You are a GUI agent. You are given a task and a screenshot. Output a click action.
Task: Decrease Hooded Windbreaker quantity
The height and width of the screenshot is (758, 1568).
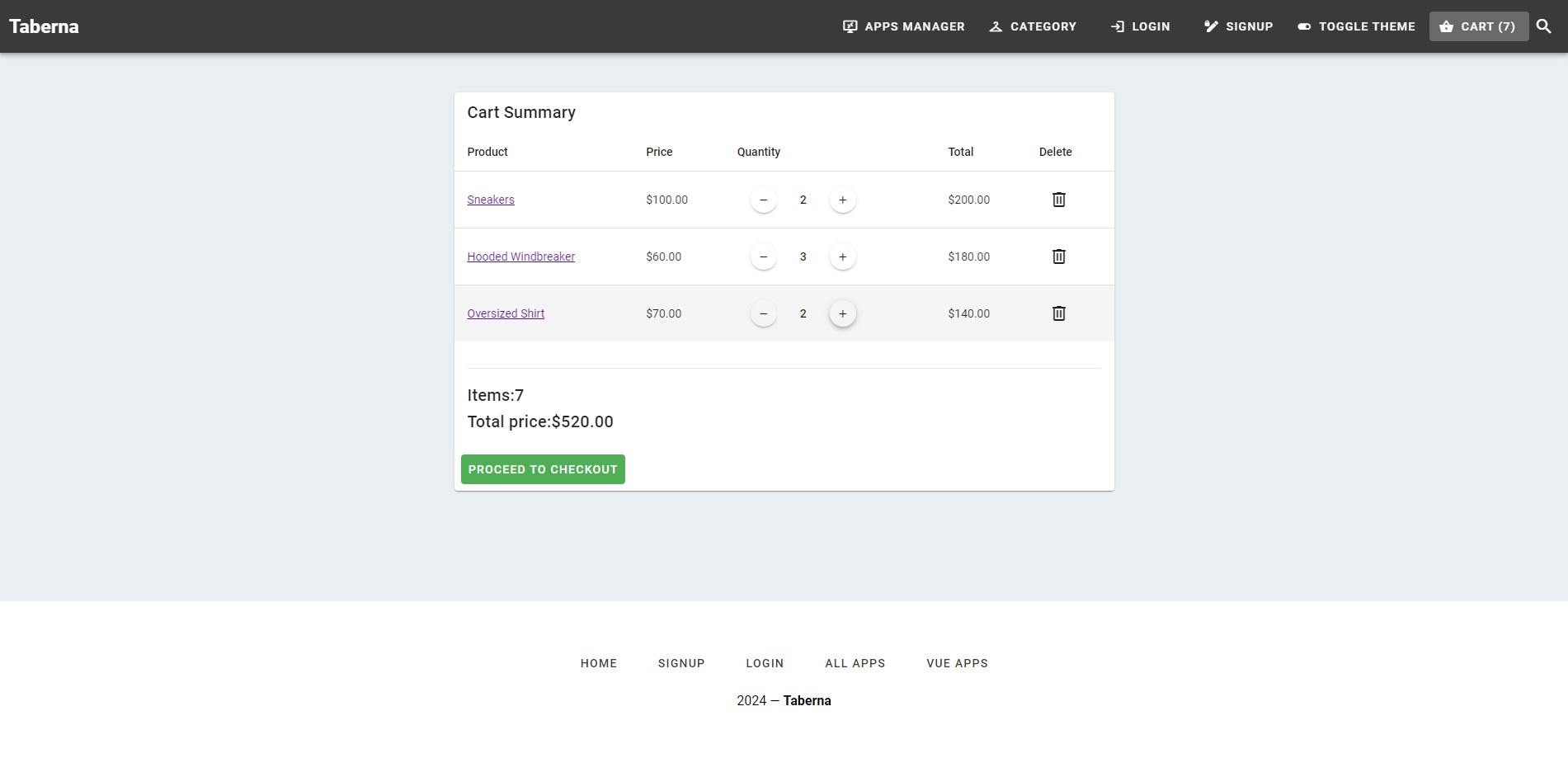pos(763,256)
